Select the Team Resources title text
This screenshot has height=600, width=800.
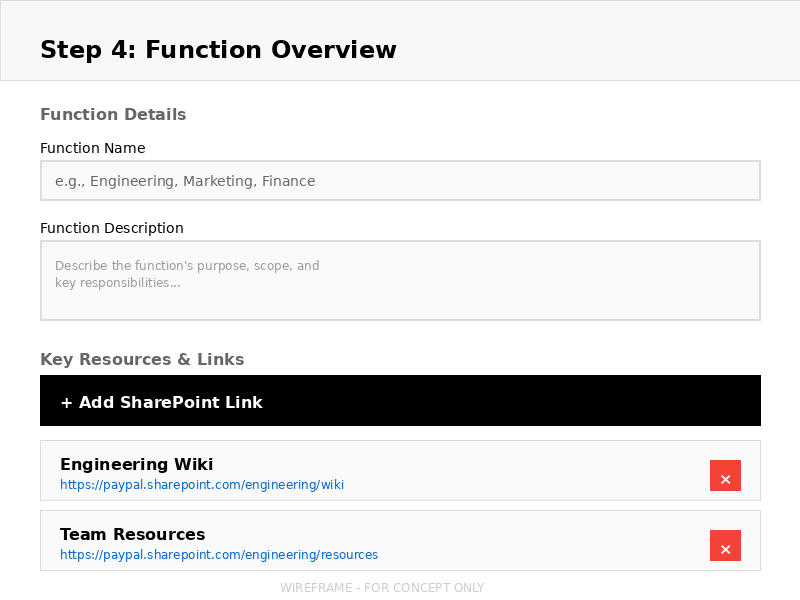[132, 534]
